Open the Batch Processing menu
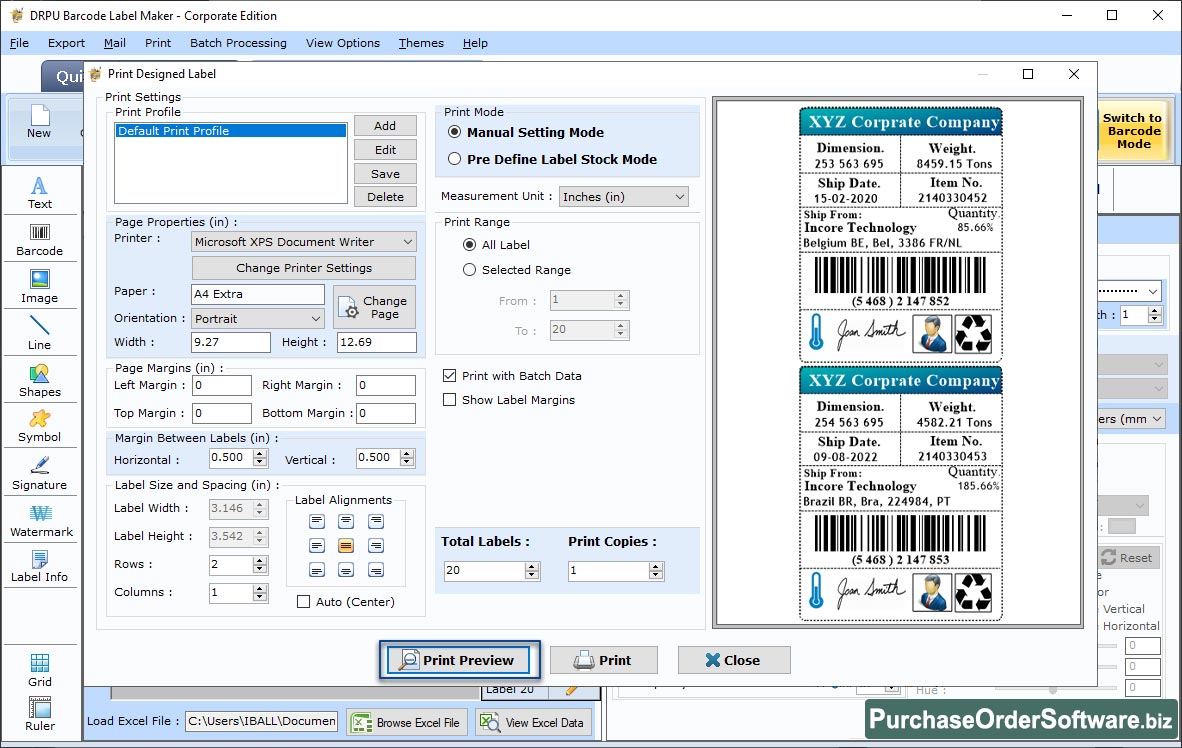 [238, 43]
